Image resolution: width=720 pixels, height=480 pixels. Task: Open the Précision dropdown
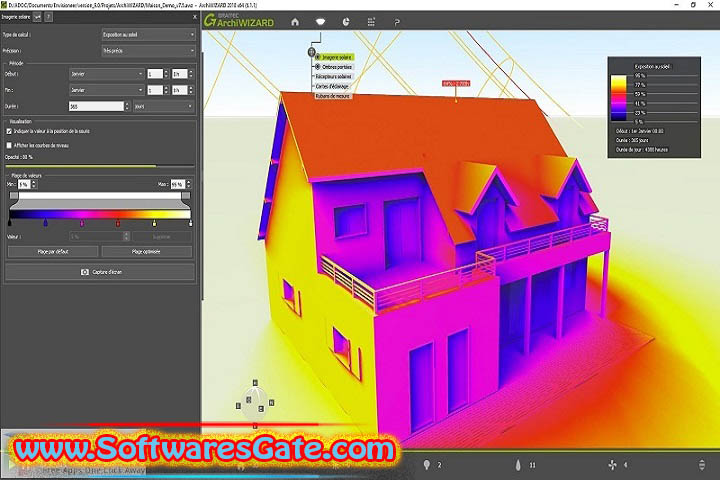point(148,51)
